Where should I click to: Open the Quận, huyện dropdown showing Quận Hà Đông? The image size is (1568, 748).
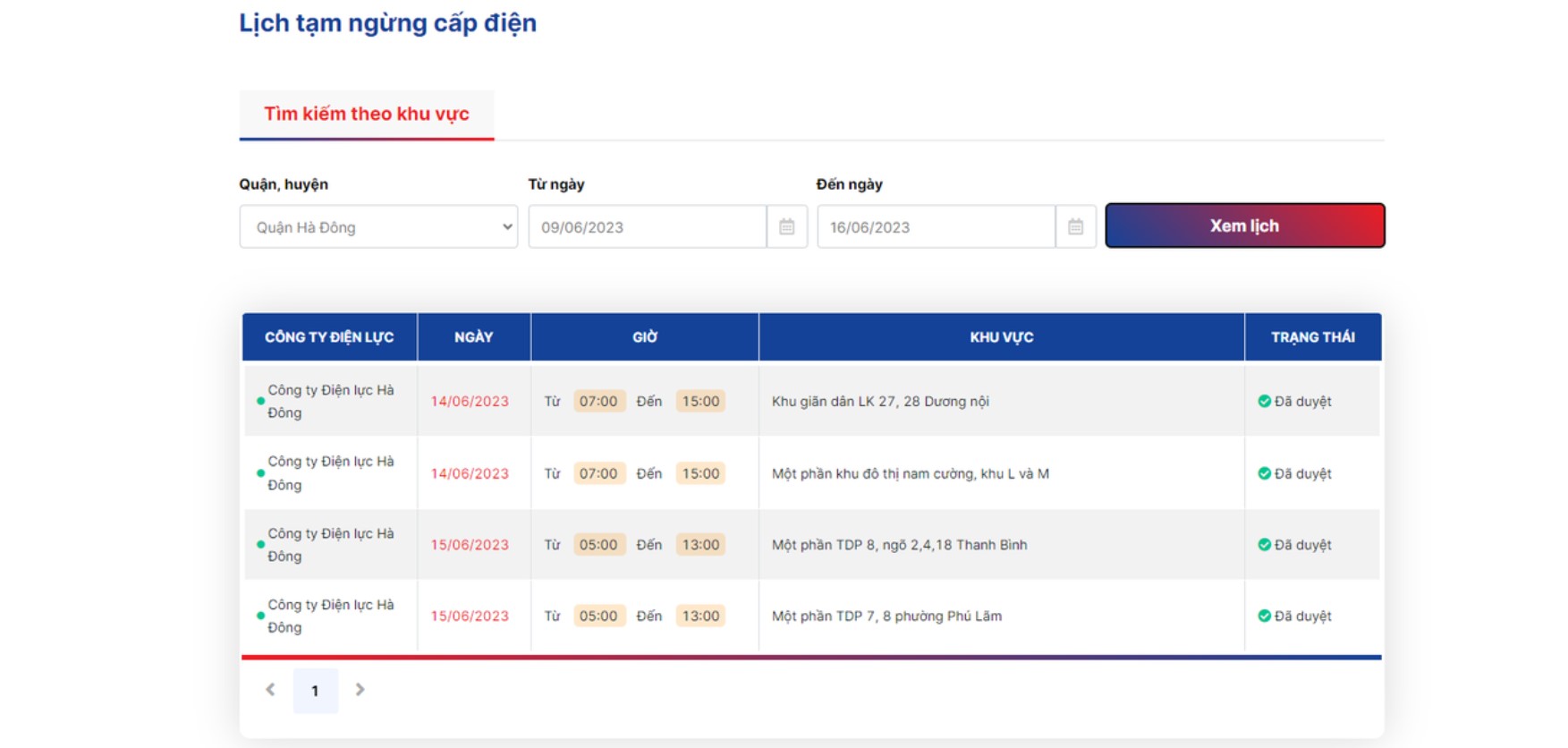[378, 227]
